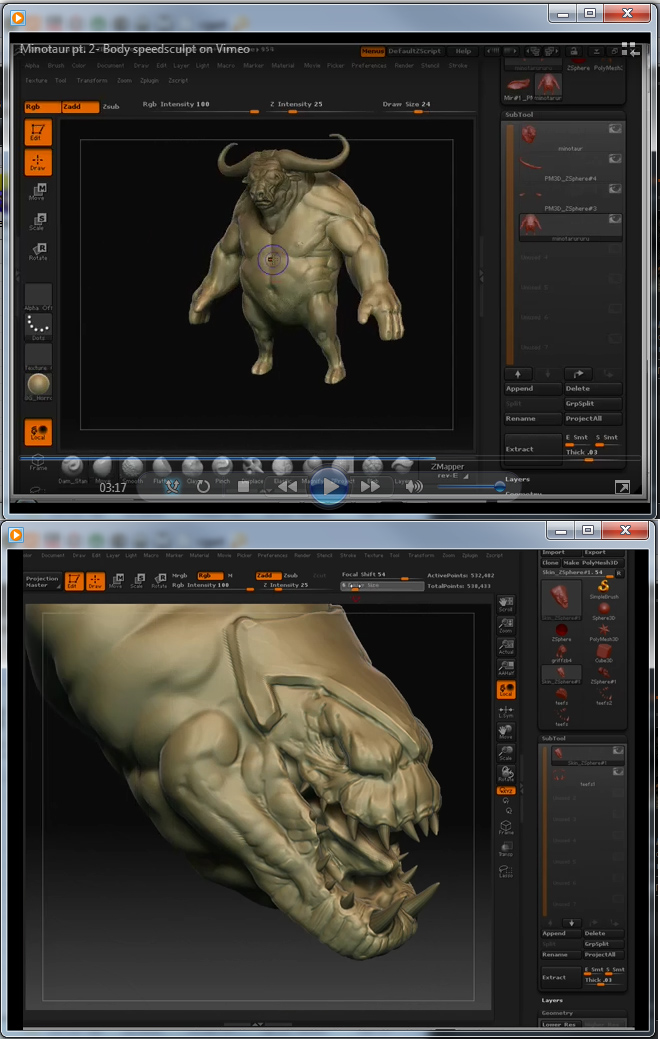Select the SimpleBrush tool in the creature-head window
Image resolution: width=660 pixels, height=1039 pixels.
point(604,588)
